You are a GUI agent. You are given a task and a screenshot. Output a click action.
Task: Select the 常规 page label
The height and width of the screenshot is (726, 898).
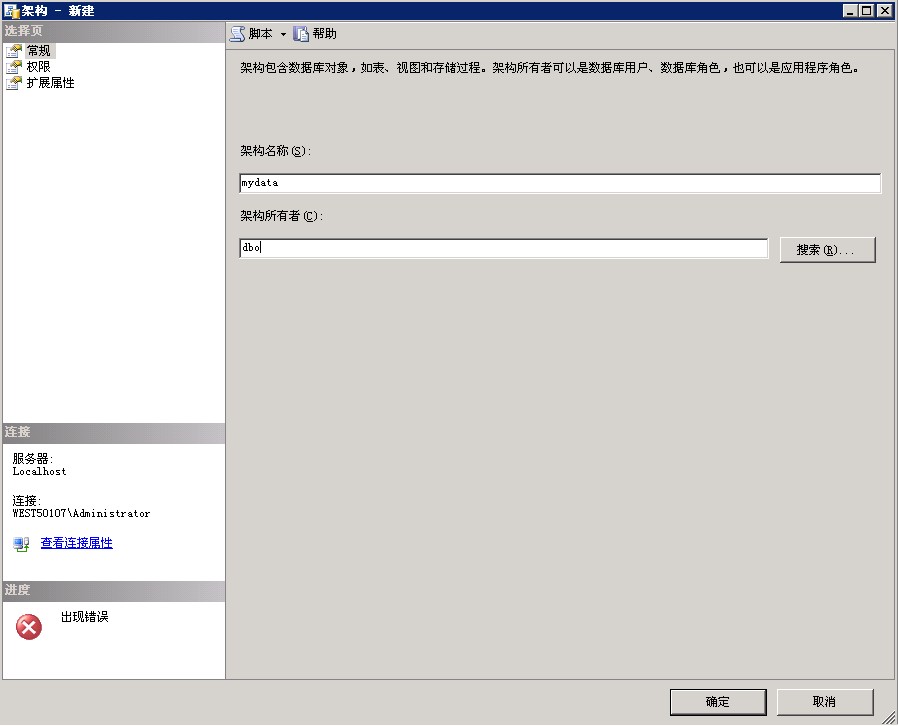tap(39, 51)
